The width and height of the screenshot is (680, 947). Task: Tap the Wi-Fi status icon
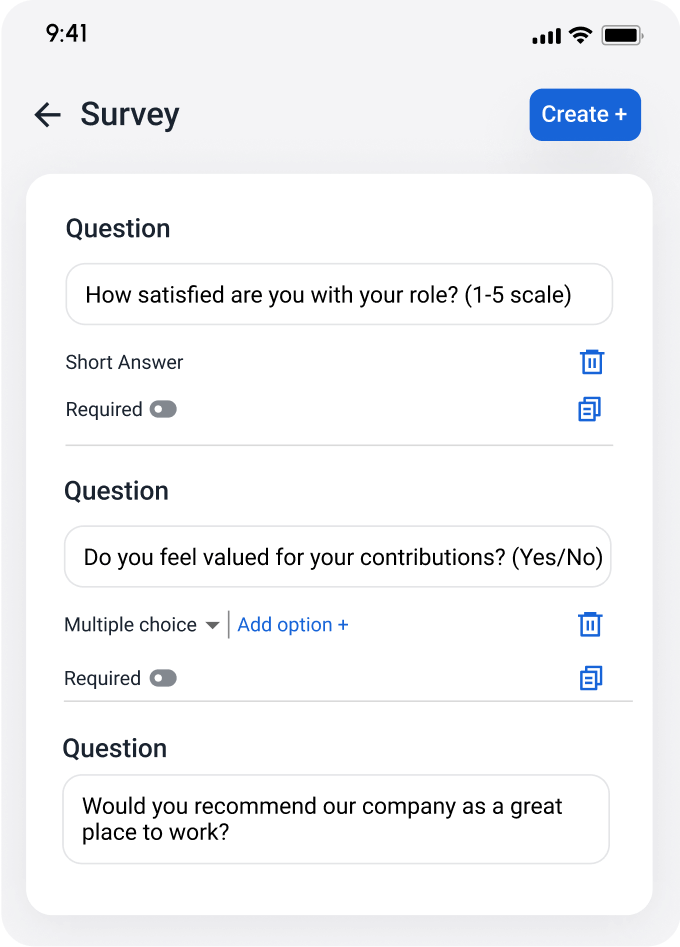tap(580, 36)
